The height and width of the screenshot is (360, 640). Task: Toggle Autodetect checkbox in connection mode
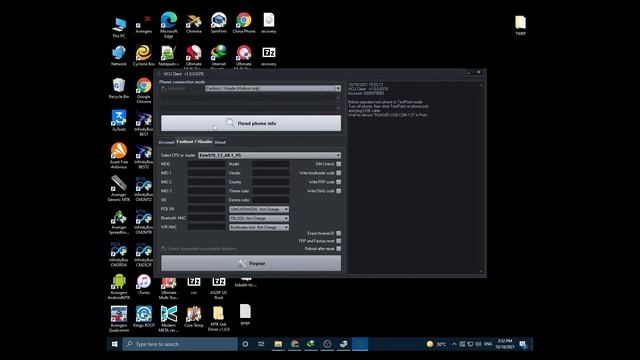pyautogui.click(x=164, y=89)
